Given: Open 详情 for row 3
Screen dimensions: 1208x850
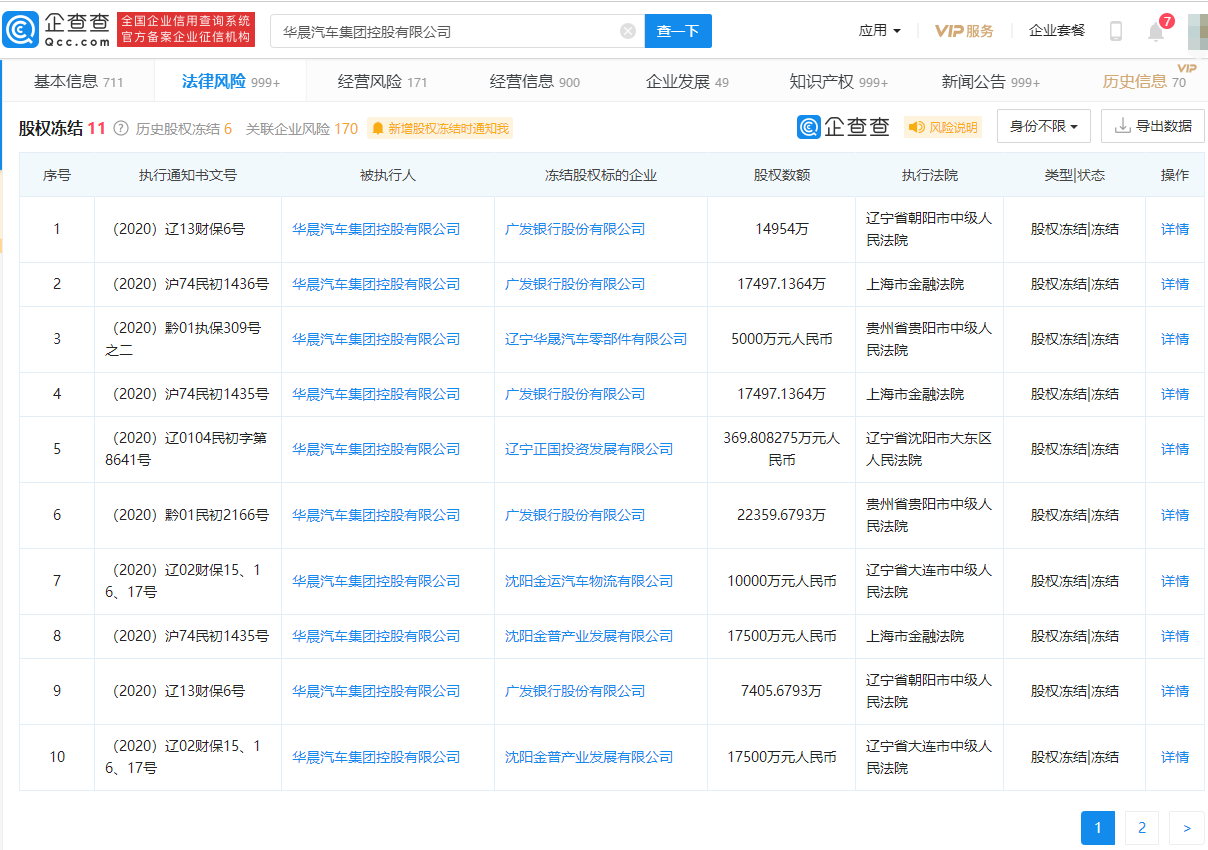Looking at the screenshot, I should click(1175, 339).
